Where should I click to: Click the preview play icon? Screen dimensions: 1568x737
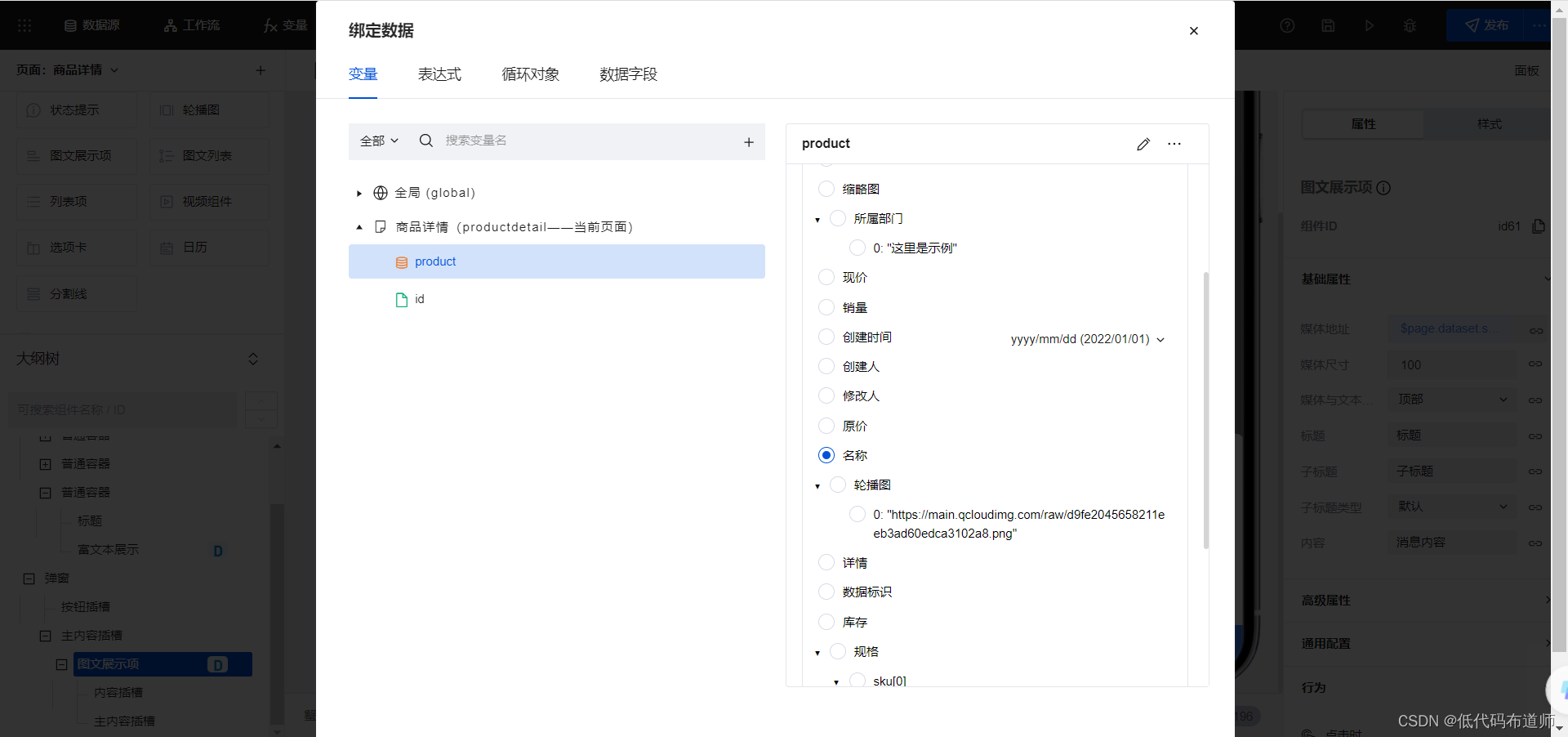tap(1370, 25)
